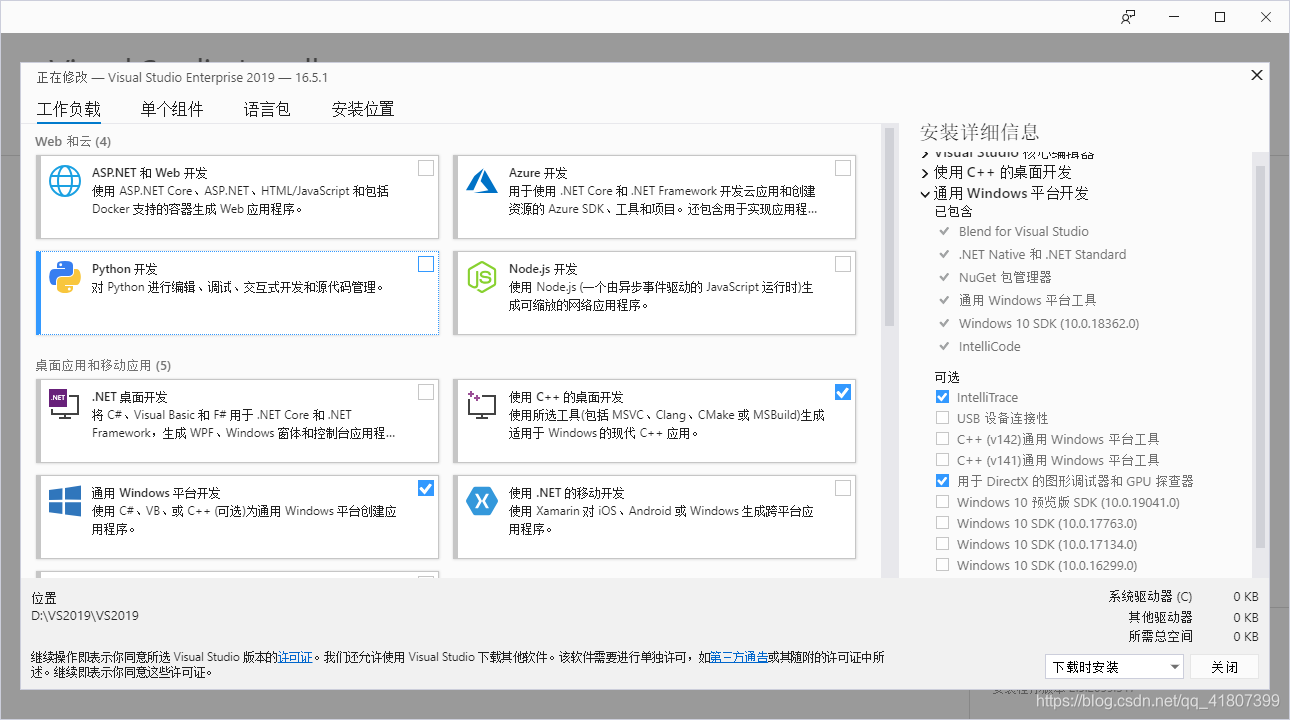Image resolution: width=1290 pixels, height=720 pixels.
Task: Collapse 通用 Windows 平台开发 details node
Action: 925,194
